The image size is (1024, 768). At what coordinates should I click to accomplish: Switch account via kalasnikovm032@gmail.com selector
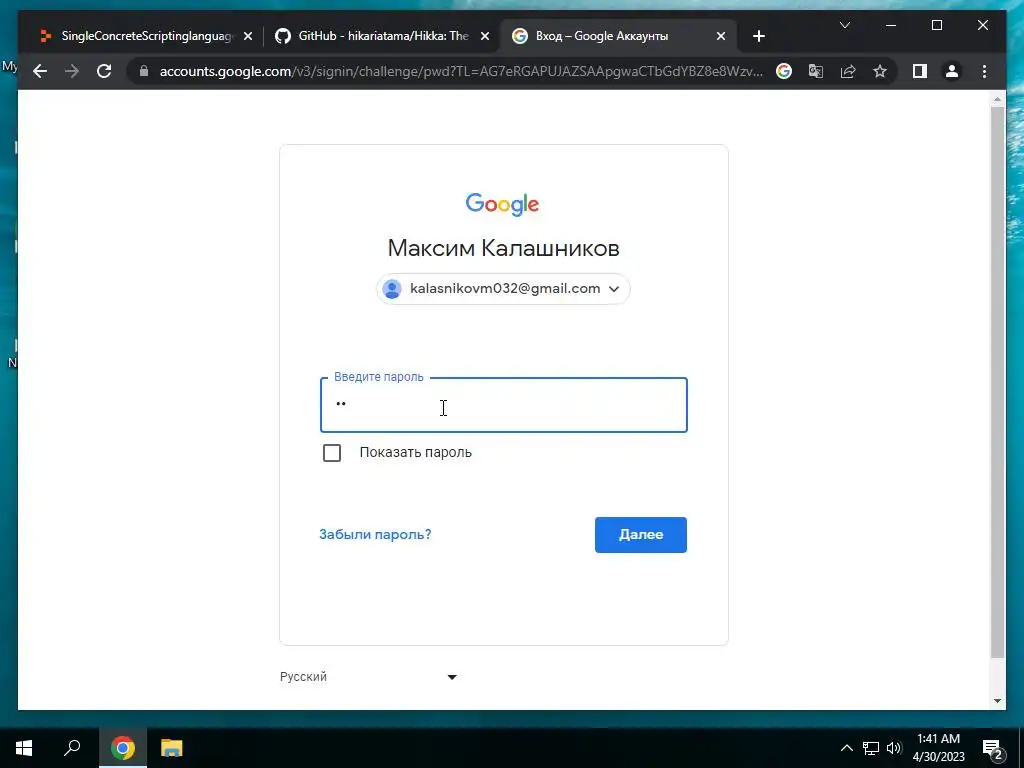[x=503, y=289]
